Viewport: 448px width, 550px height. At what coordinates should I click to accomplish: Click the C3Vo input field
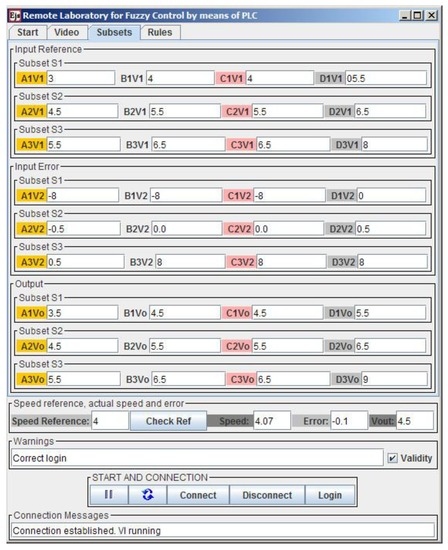(293, 379)
